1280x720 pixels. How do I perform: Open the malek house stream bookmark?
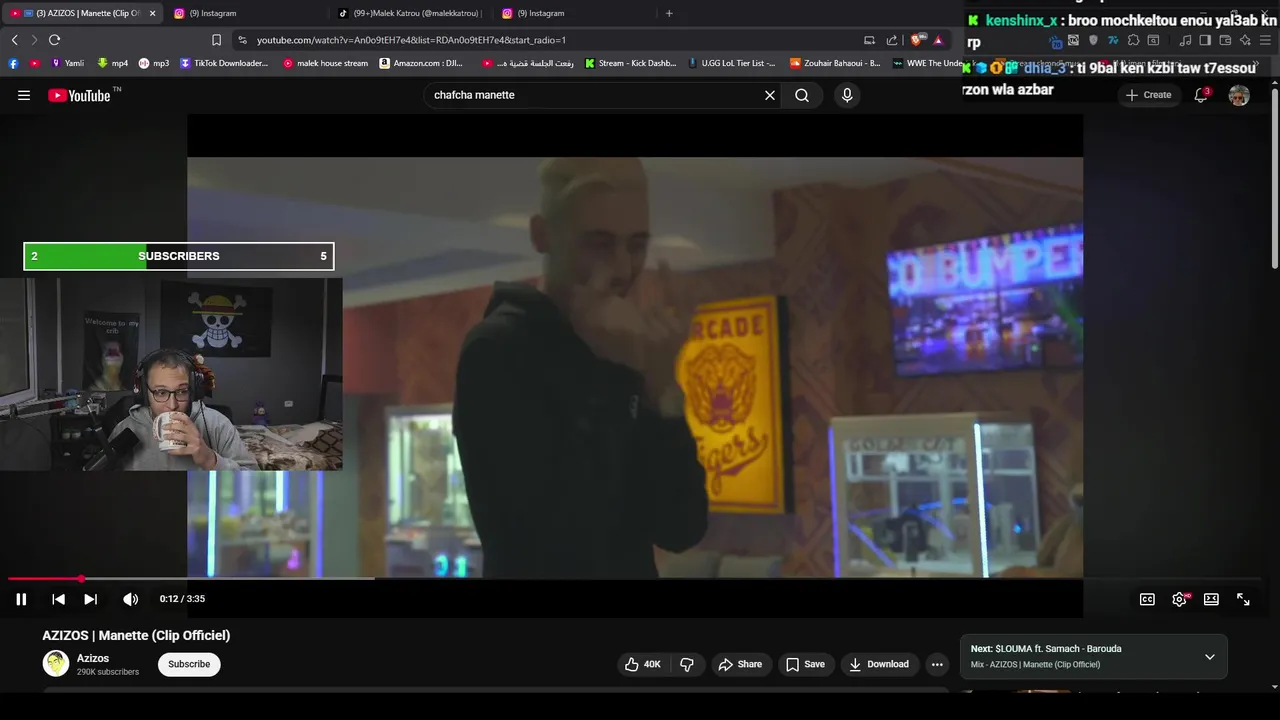pos(325,63)
